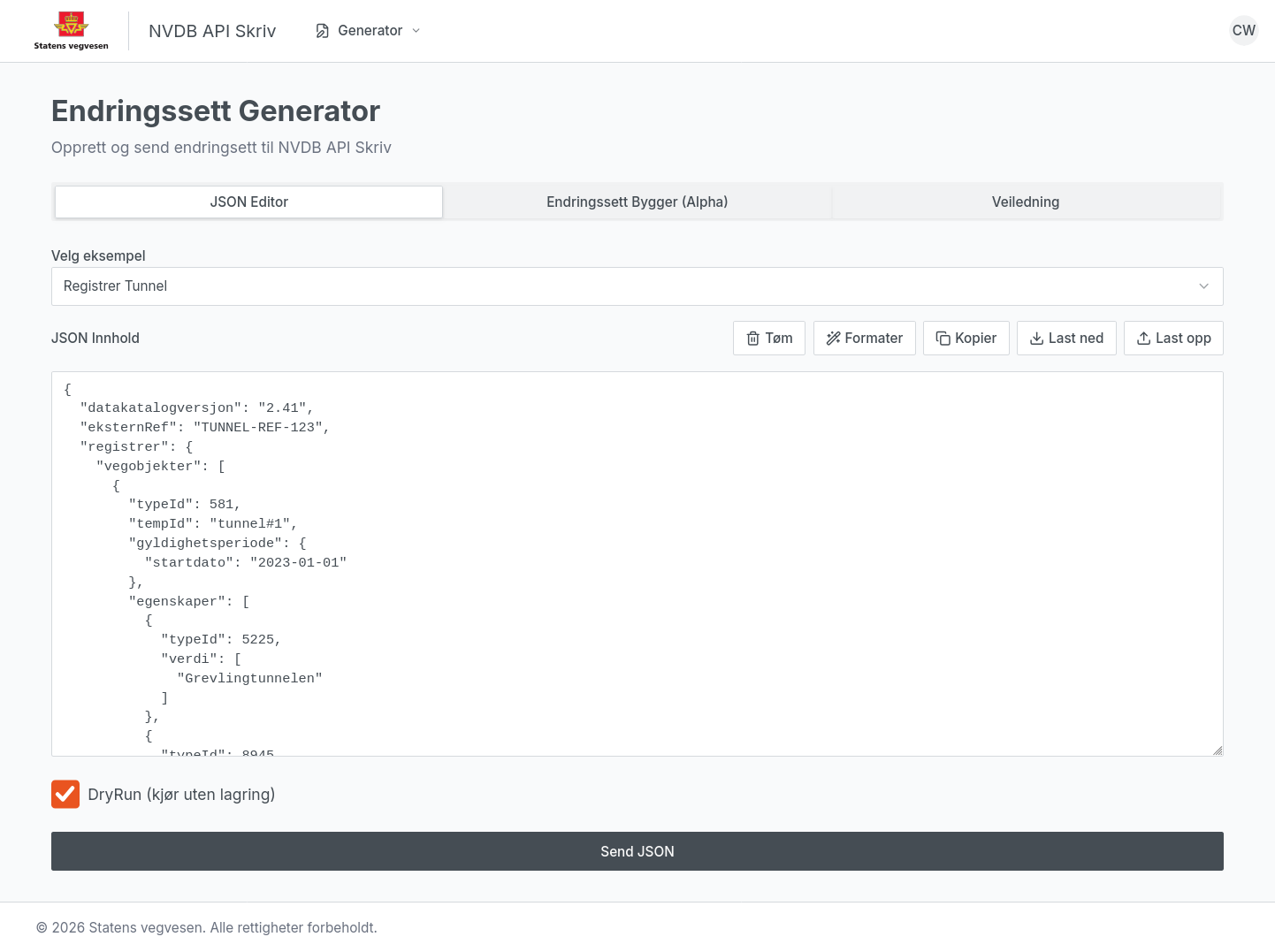Viewport: 1275px width, 952px height.
Task: Switch to the JSON Editor tab
Action: click(x=248, y=202)
